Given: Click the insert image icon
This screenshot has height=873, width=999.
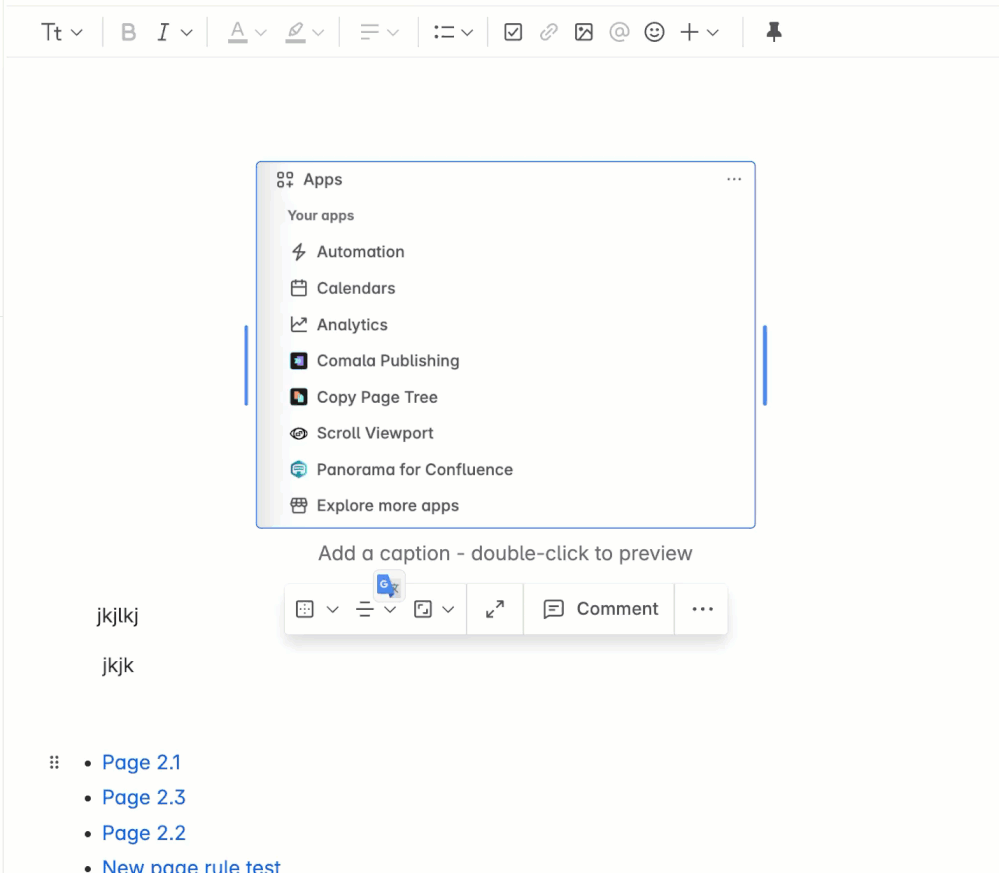Looking at the screenshot, I should pos(584,32).
